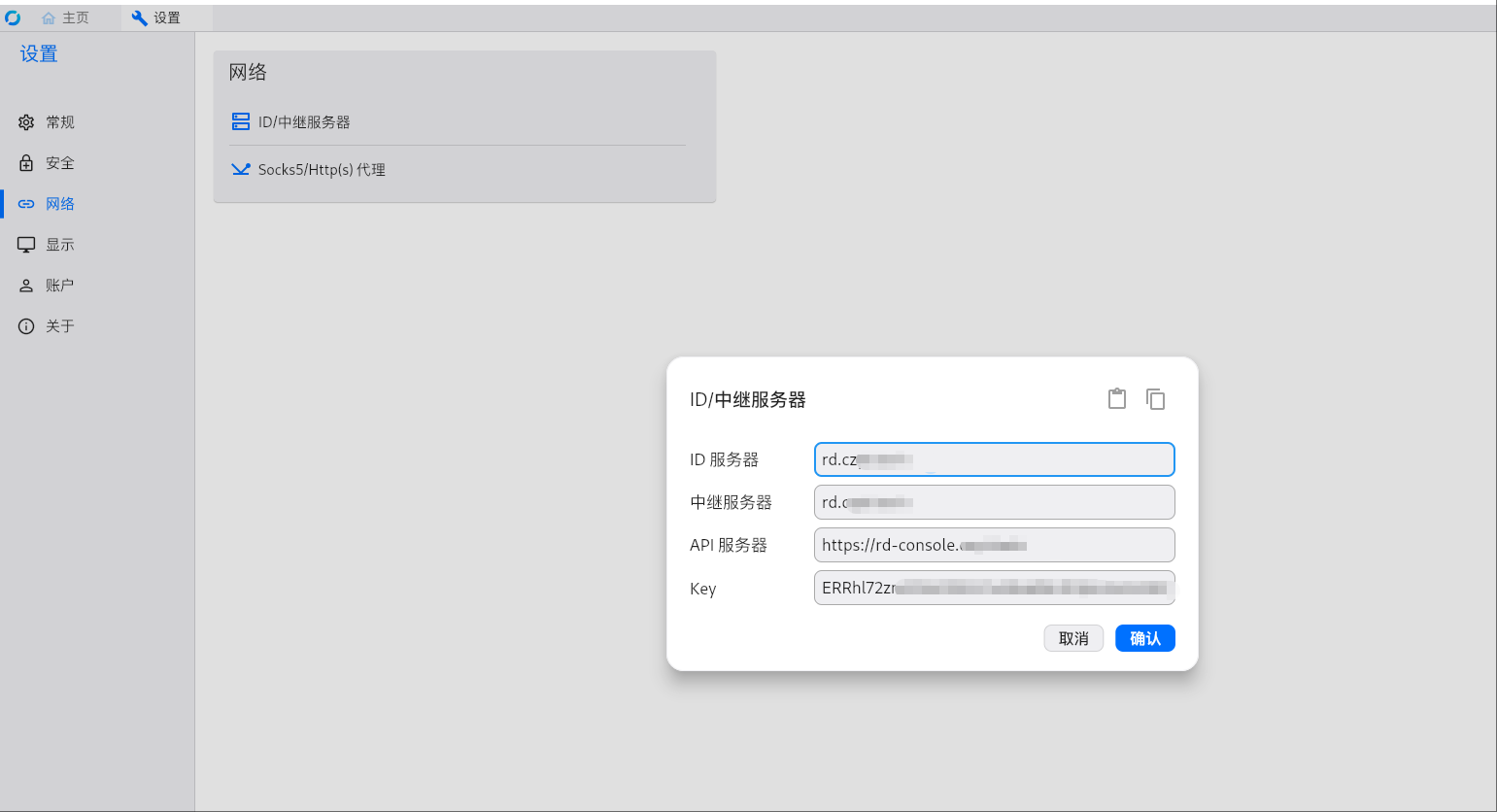
Task: Open 账户 account settings in the sidebar
Action: (x=97, y=286)
